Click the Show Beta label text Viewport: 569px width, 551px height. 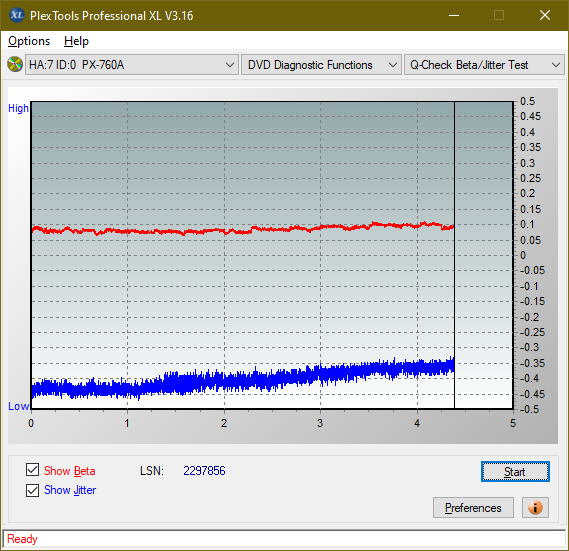(70, 471)
